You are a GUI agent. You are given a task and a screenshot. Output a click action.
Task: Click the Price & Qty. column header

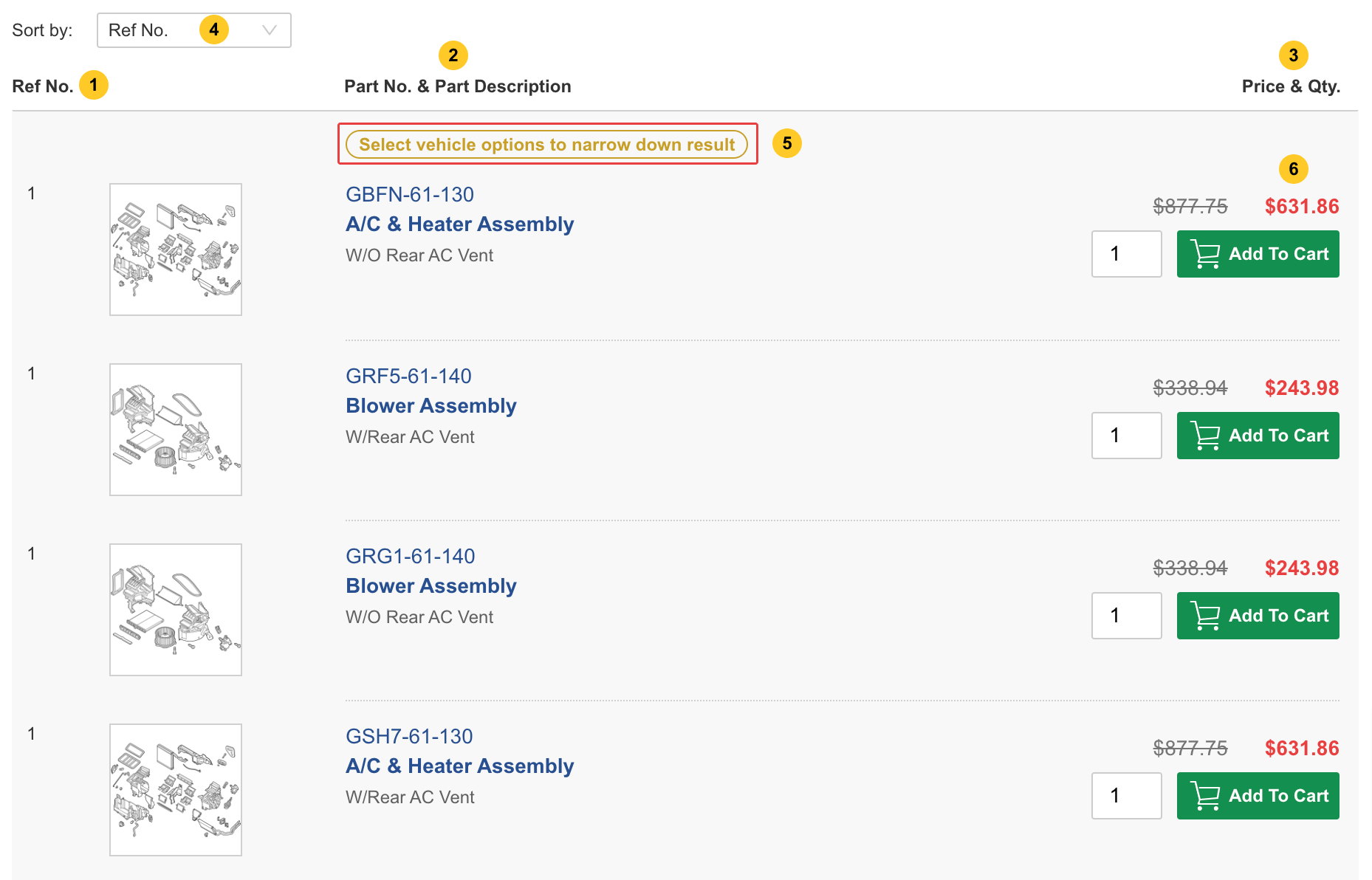click(1291, 86)
